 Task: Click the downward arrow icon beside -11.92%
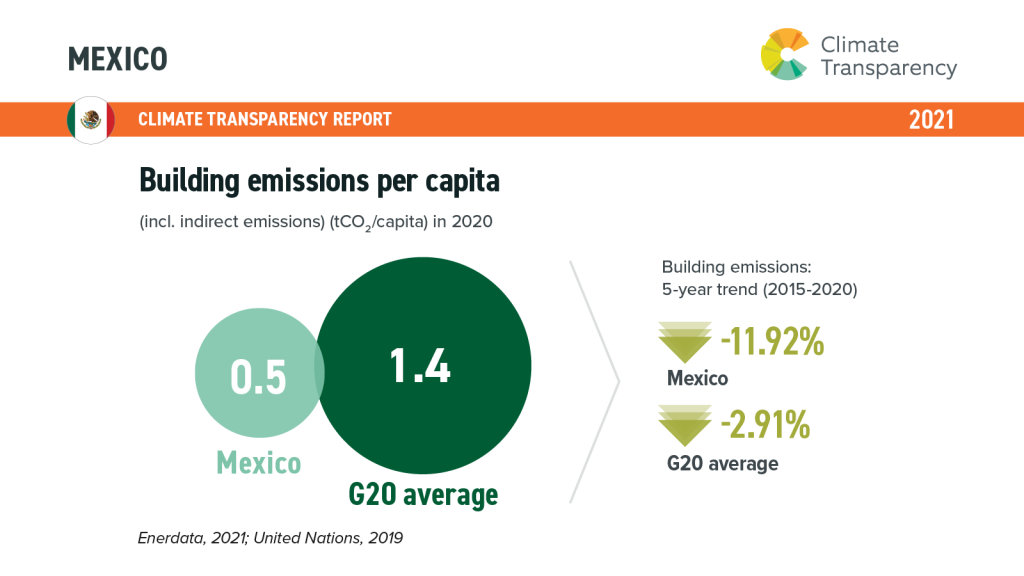[x=686, y=342]
